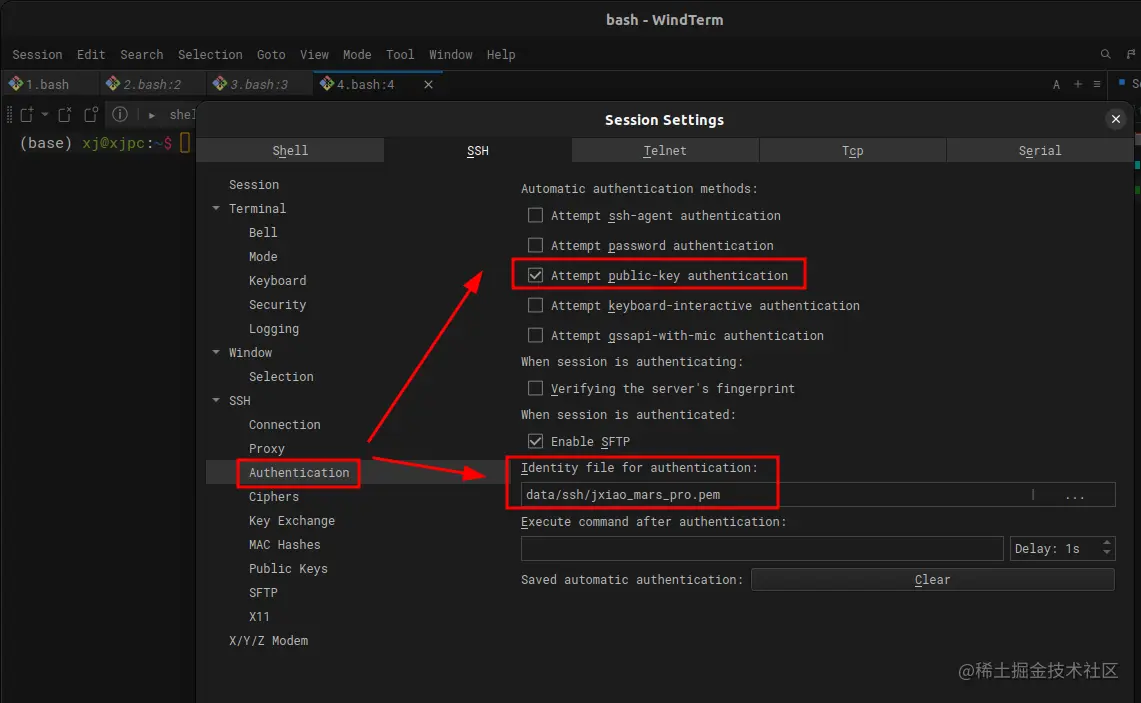Click the 'A' icon in tab bar
The width and height of the screenshot is (1141, 703).
click(1056, 84)
